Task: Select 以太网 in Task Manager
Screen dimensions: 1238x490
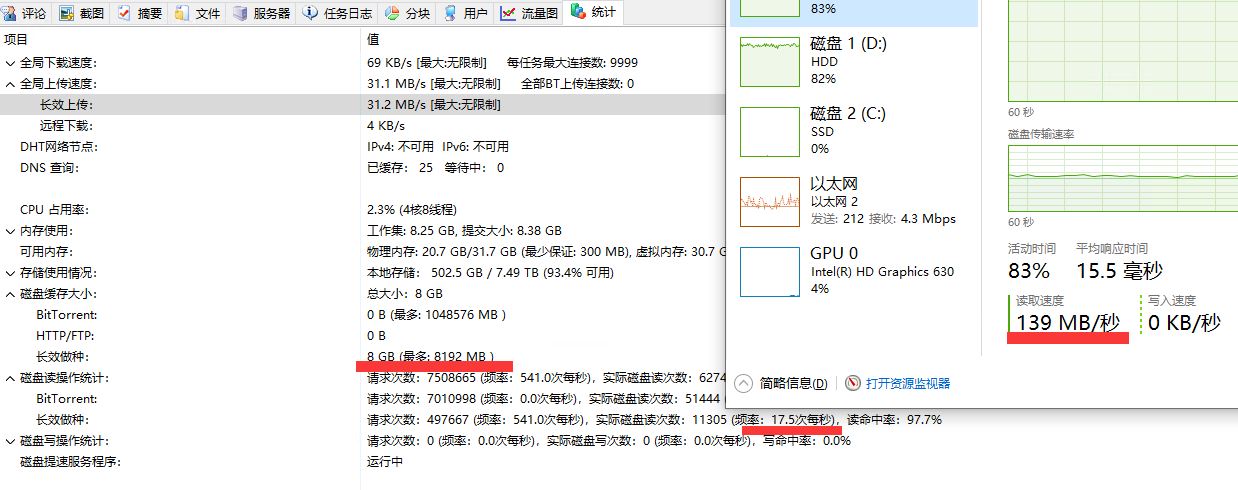Action: pos(855,201)
